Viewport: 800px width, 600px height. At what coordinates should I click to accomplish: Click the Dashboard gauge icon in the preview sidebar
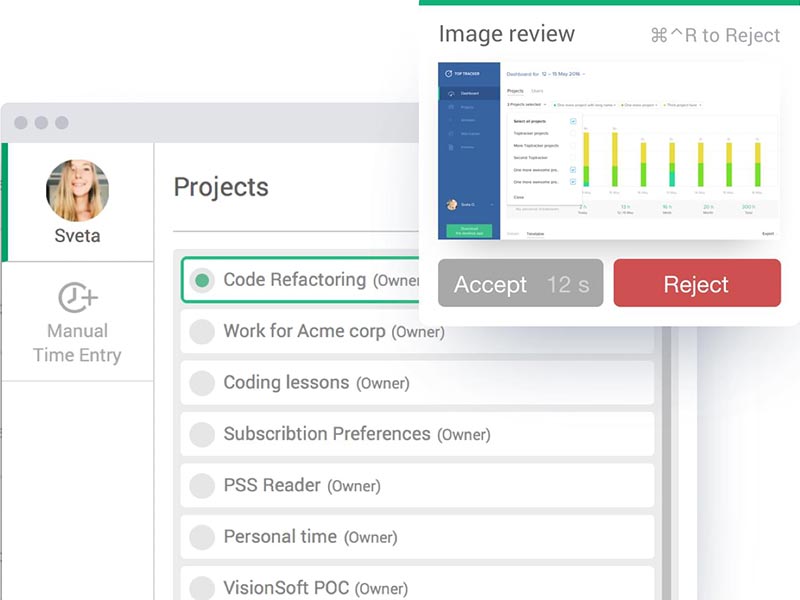[x=451, y=93]
